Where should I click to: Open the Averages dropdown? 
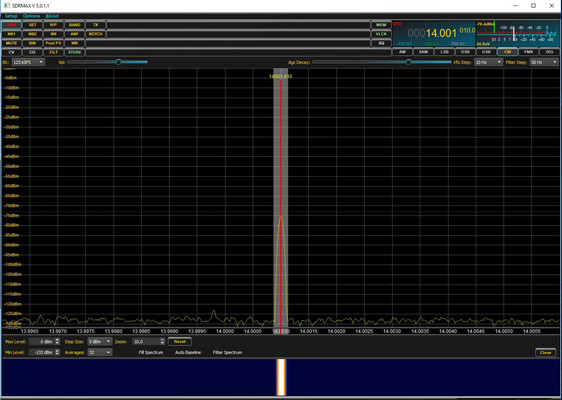coord(100,352)
